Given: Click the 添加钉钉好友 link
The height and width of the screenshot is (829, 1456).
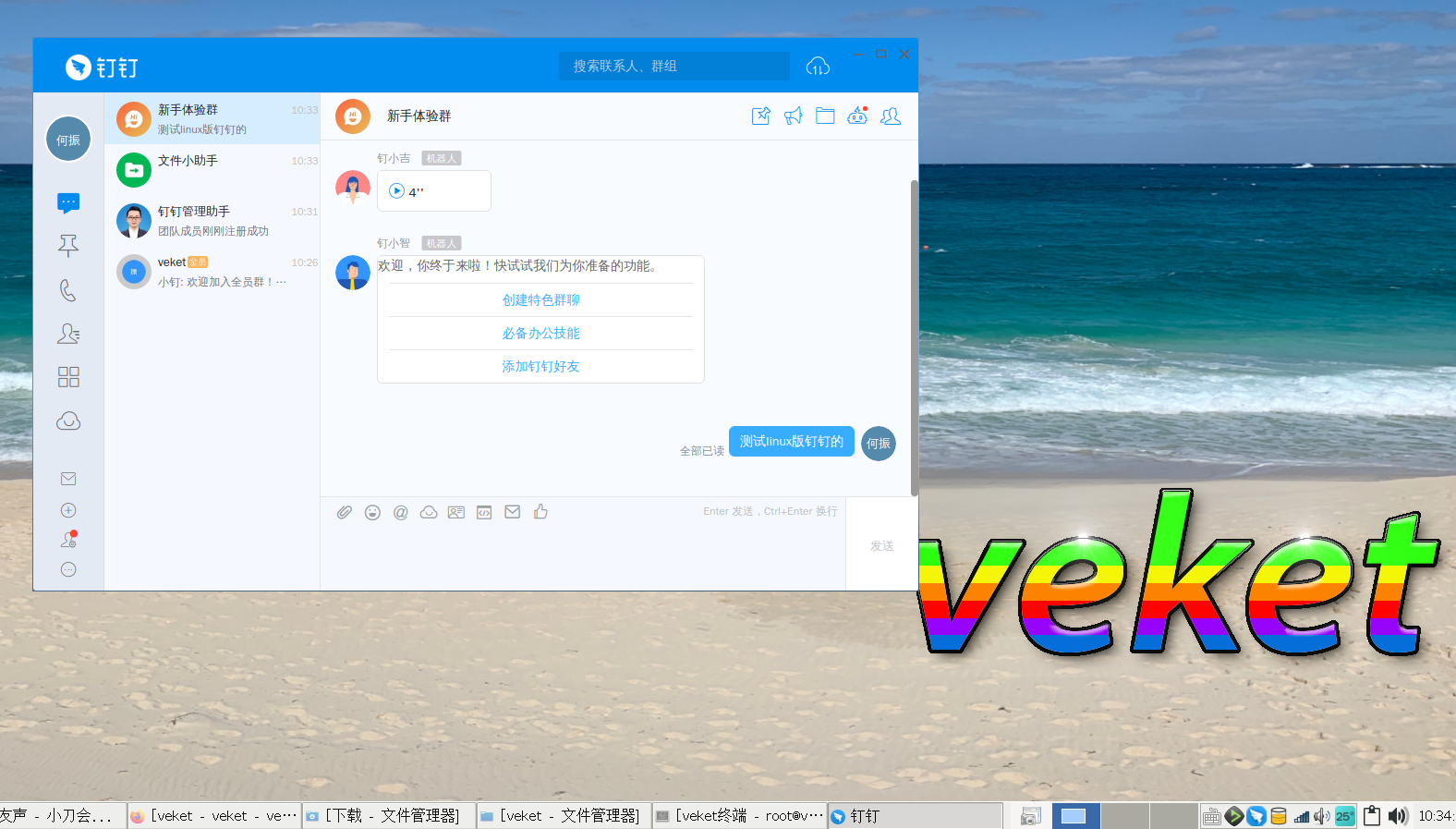Looking at the screenshot, I should click(541, 367).
